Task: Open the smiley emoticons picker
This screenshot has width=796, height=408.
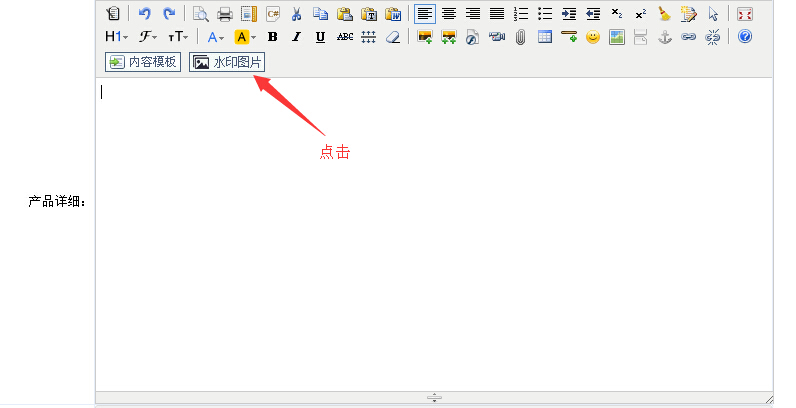Action: 592,37
